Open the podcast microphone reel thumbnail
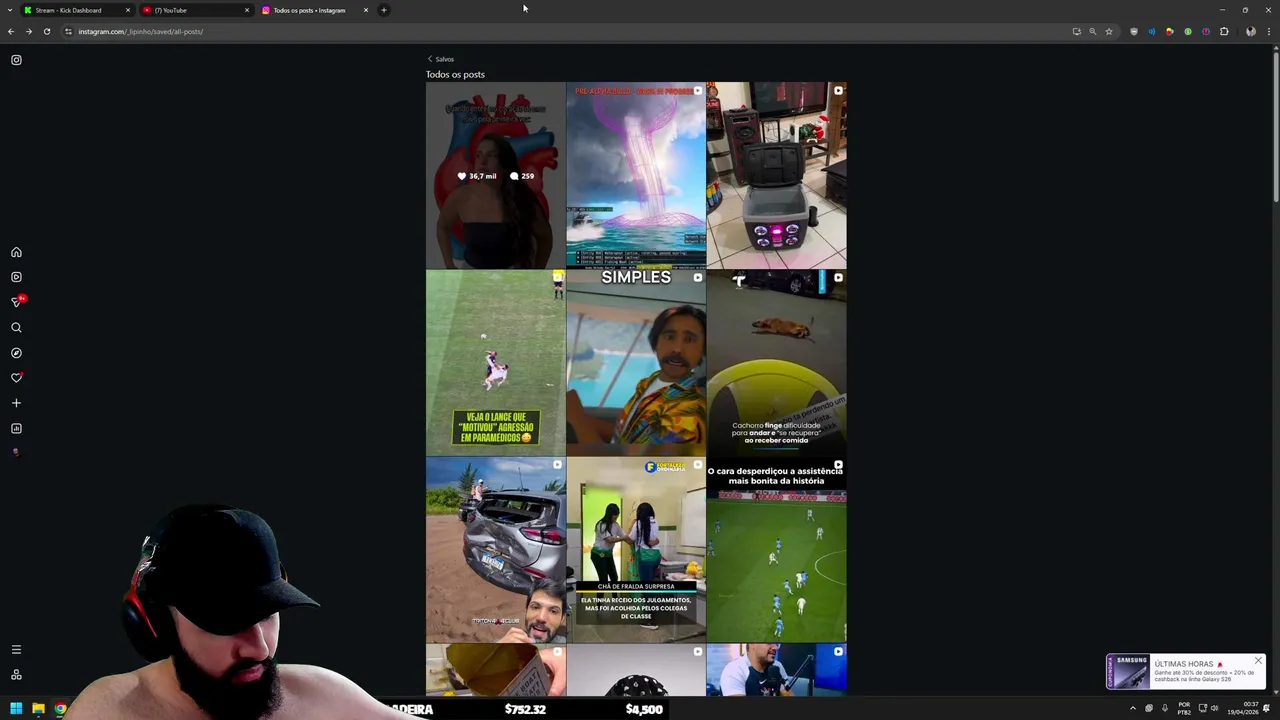The width and height of the screenshot is (1280, 720). 776,670
